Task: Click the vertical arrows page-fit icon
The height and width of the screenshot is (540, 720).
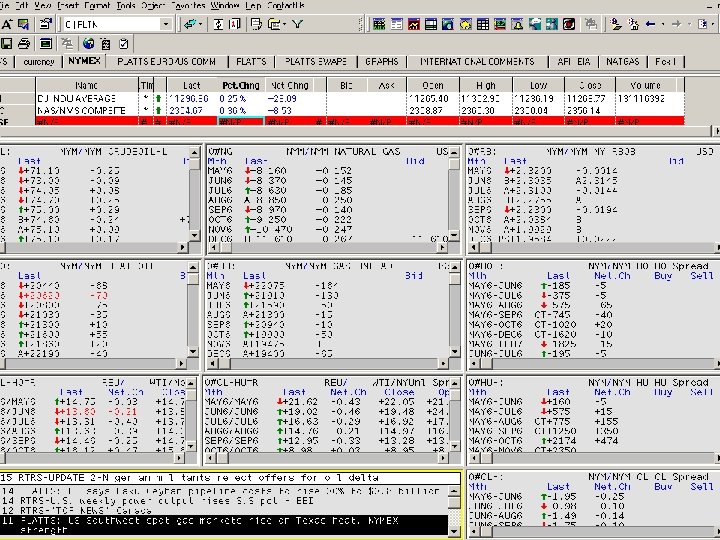Action: tap(218, 24)
